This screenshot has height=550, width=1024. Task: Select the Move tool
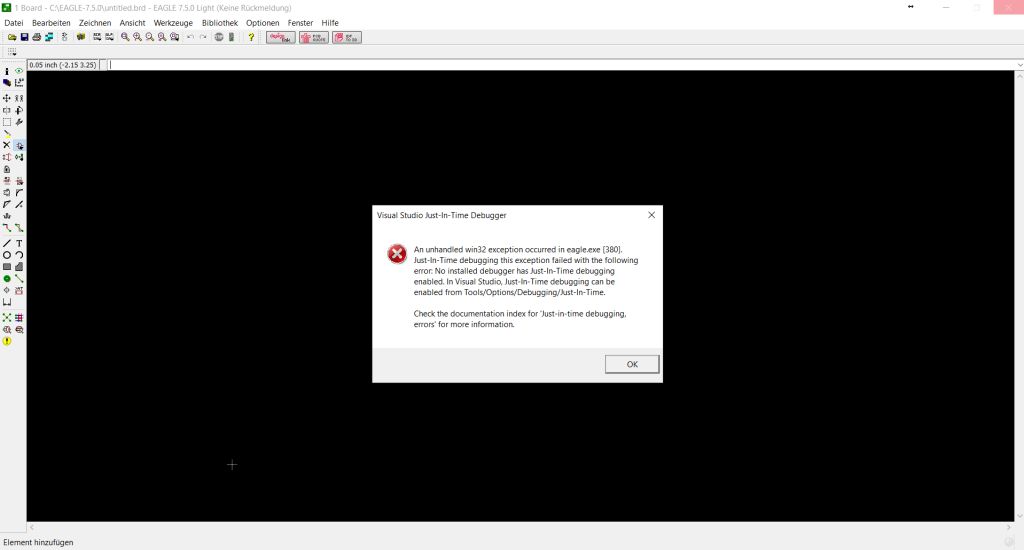tap(7, 98)
